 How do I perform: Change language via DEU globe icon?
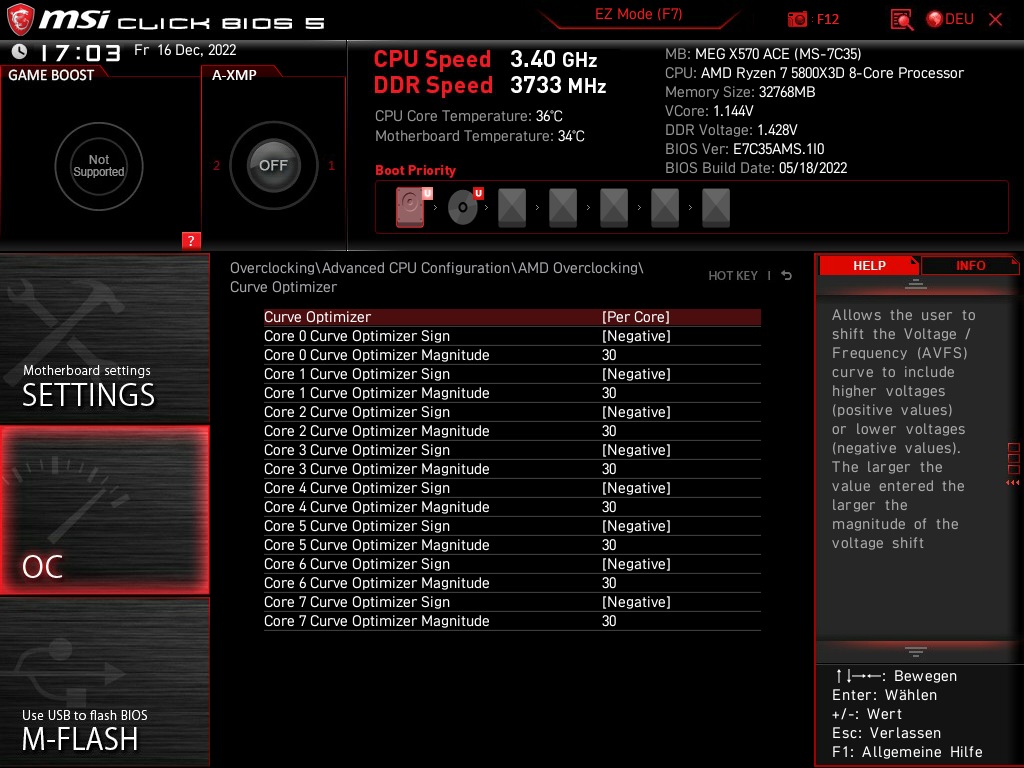950,20
